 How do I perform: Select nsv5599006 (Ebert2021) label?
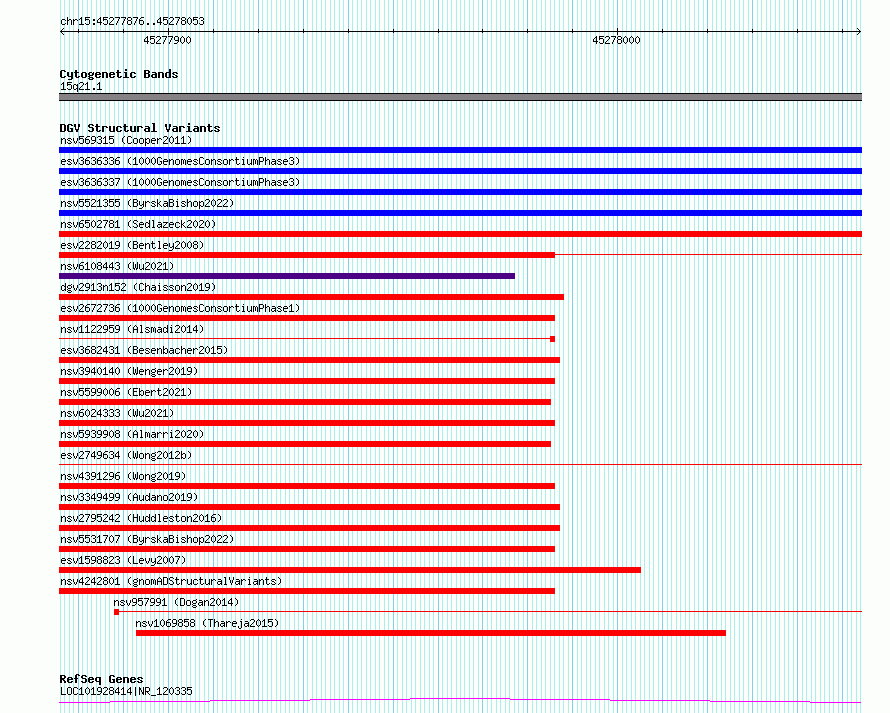(126, 392)
